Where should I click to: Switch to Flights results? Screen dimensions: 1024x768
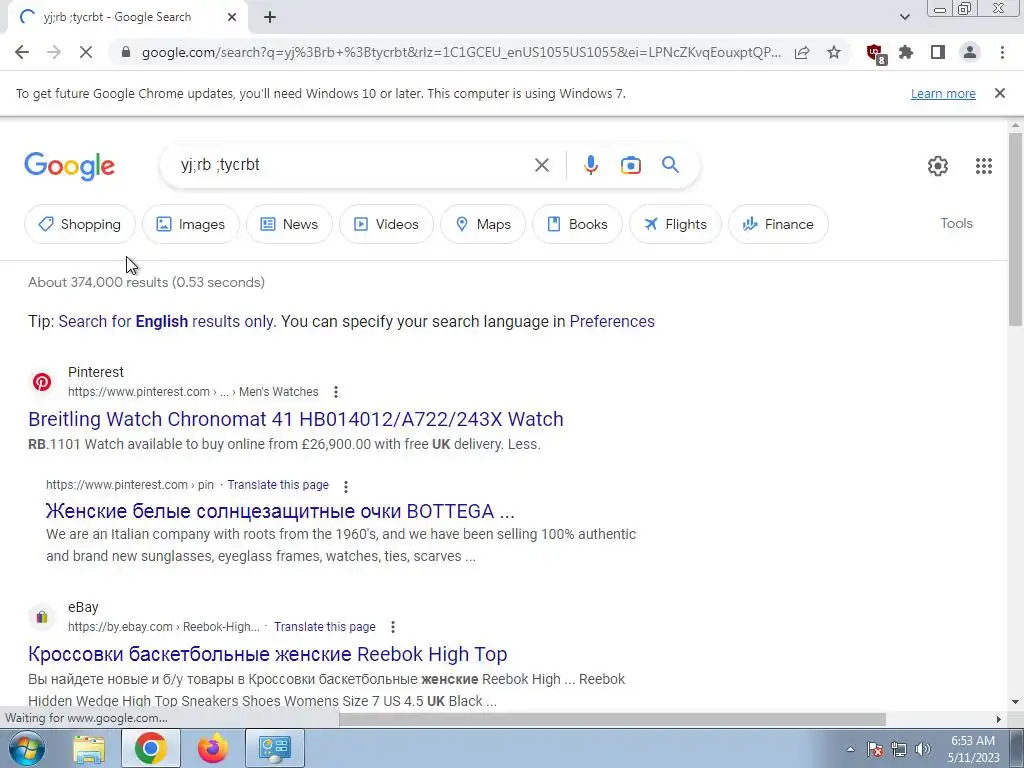[x=675, y=224]
